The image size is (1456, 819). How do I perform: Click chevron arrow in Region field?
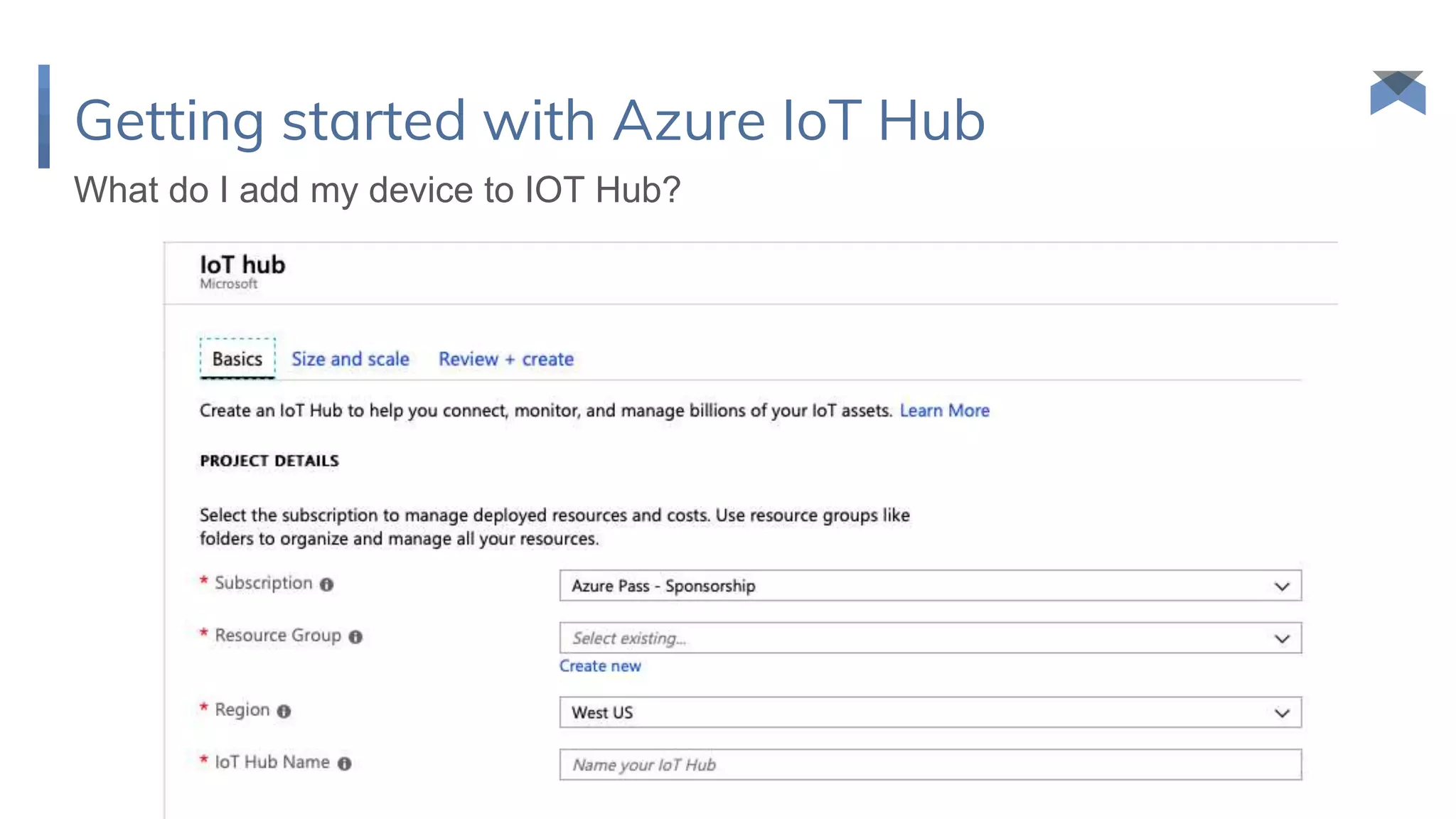1282,713
